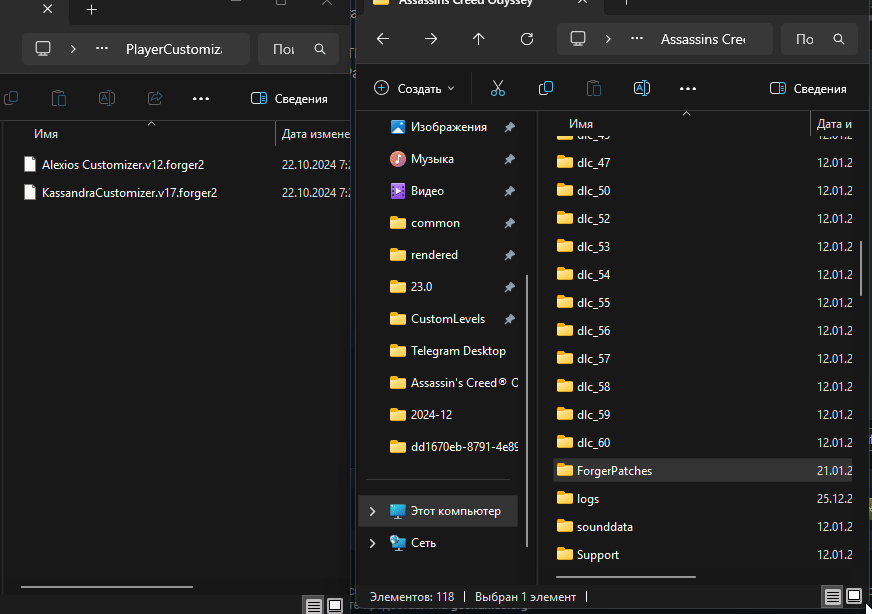Click the Rename icon in PlayerCustomizer window toolbar
872x614 pixels.
coord(107,98)
